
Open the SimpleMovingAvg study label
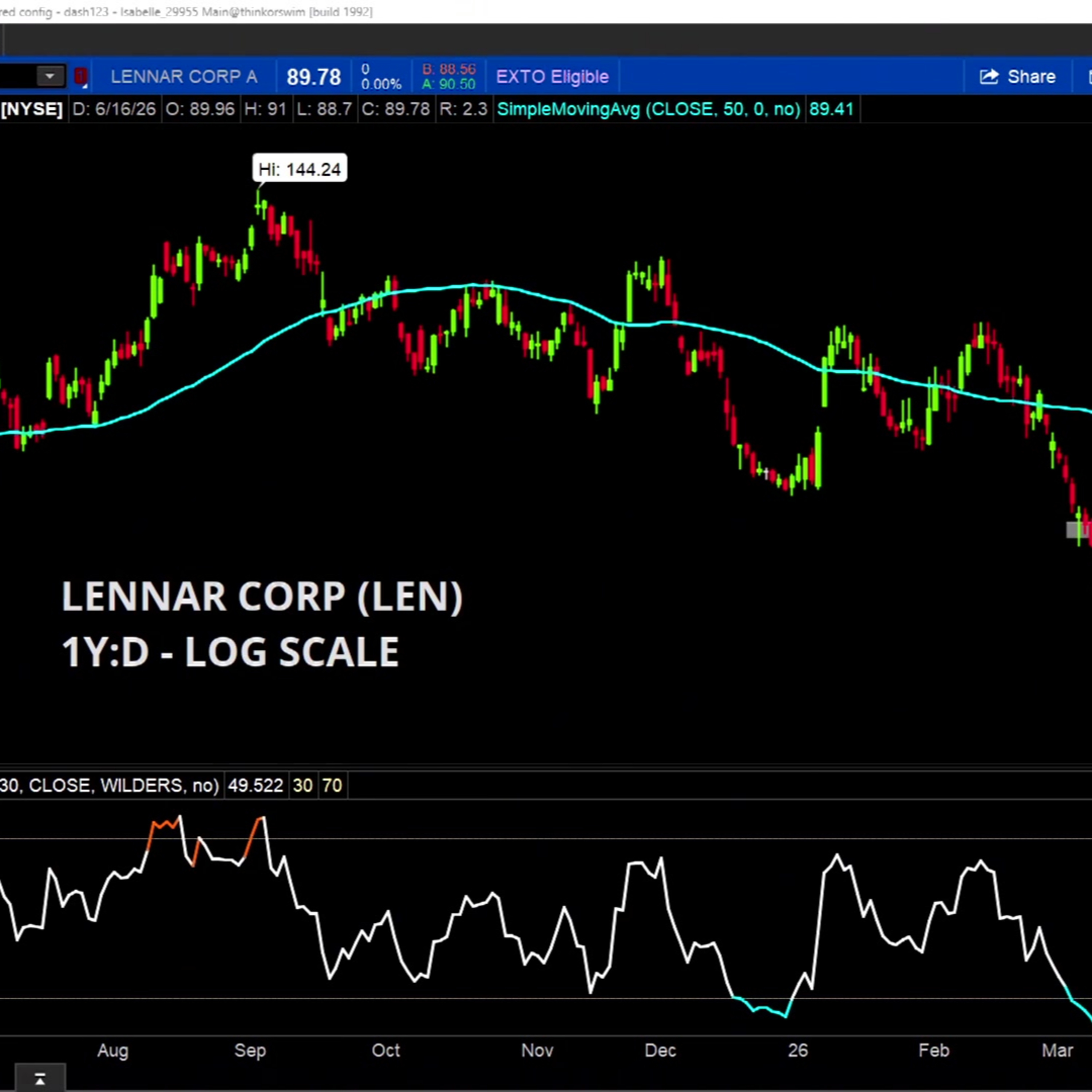pos(648,108)
